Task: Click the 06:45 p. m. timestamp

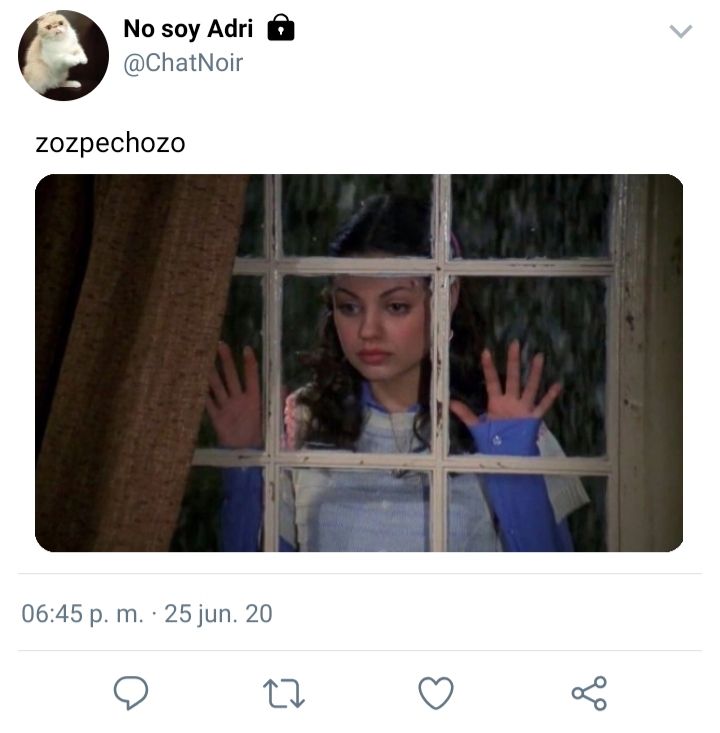Action: pyautogui.click(x=82, y=613)
